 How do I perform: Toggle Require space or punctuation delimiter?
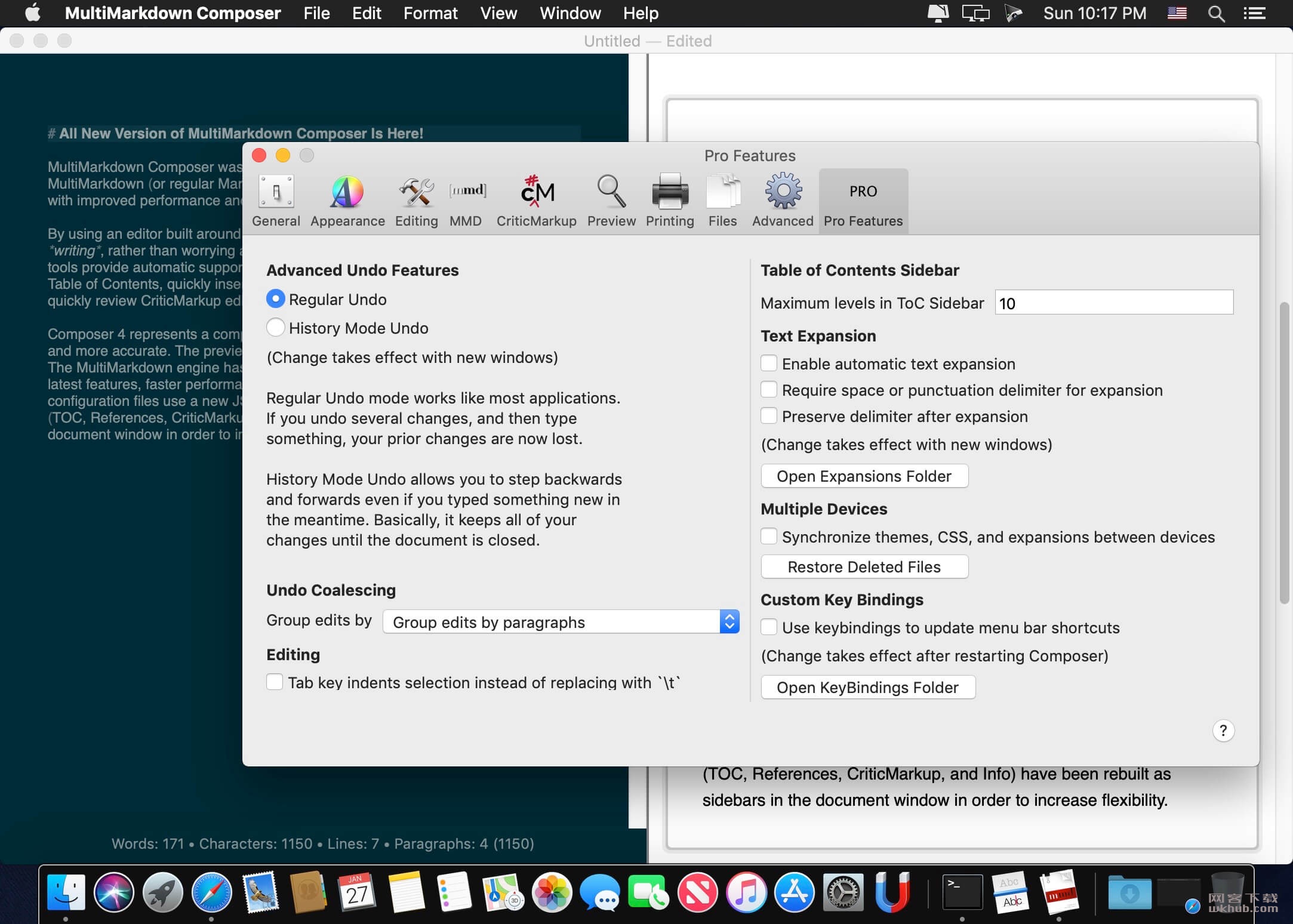[769, 390]
